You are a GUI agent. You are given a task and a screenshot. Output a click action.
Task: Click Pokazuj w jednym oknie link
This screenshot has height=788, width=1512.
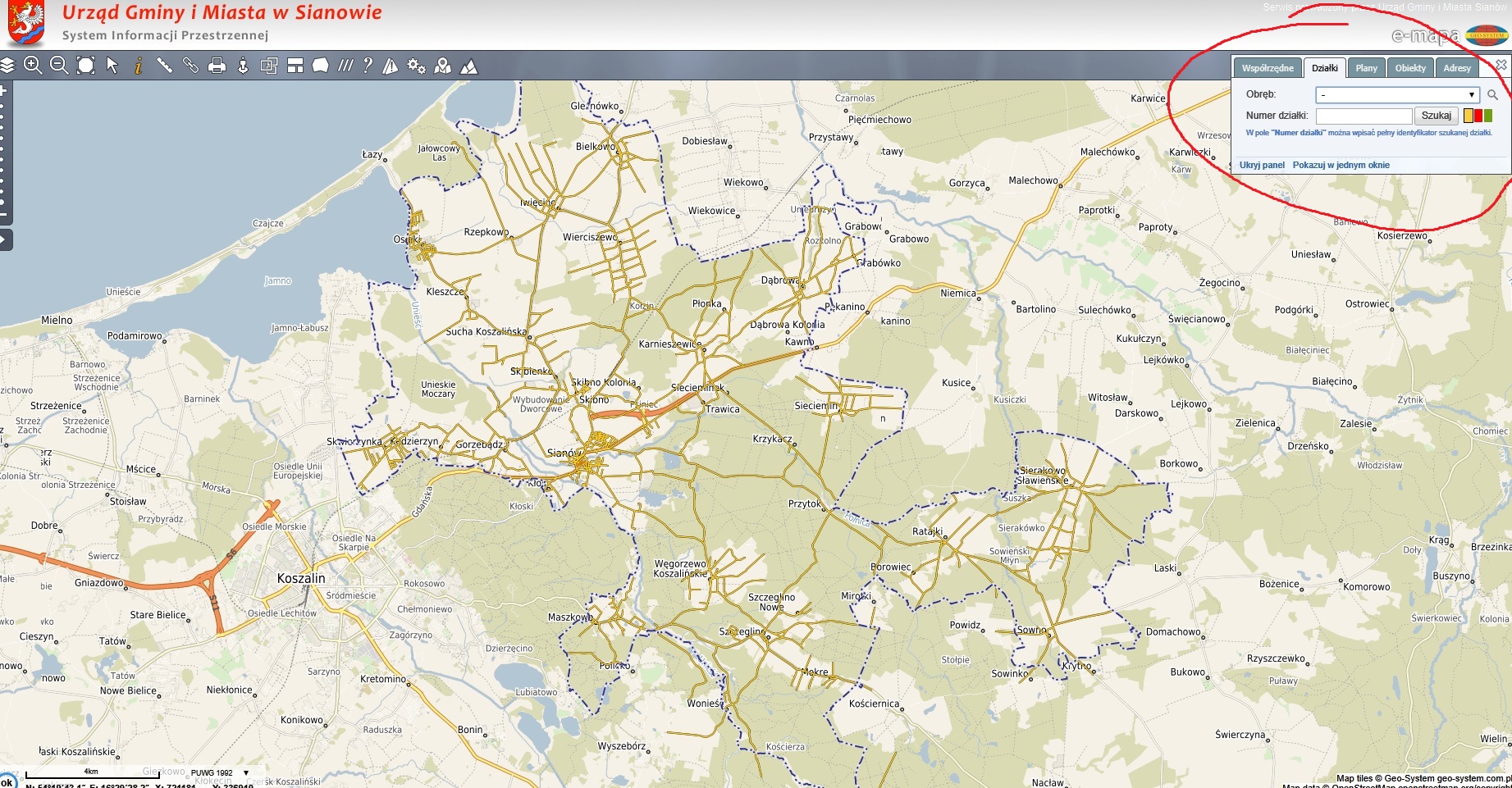tap(1341, 165)
